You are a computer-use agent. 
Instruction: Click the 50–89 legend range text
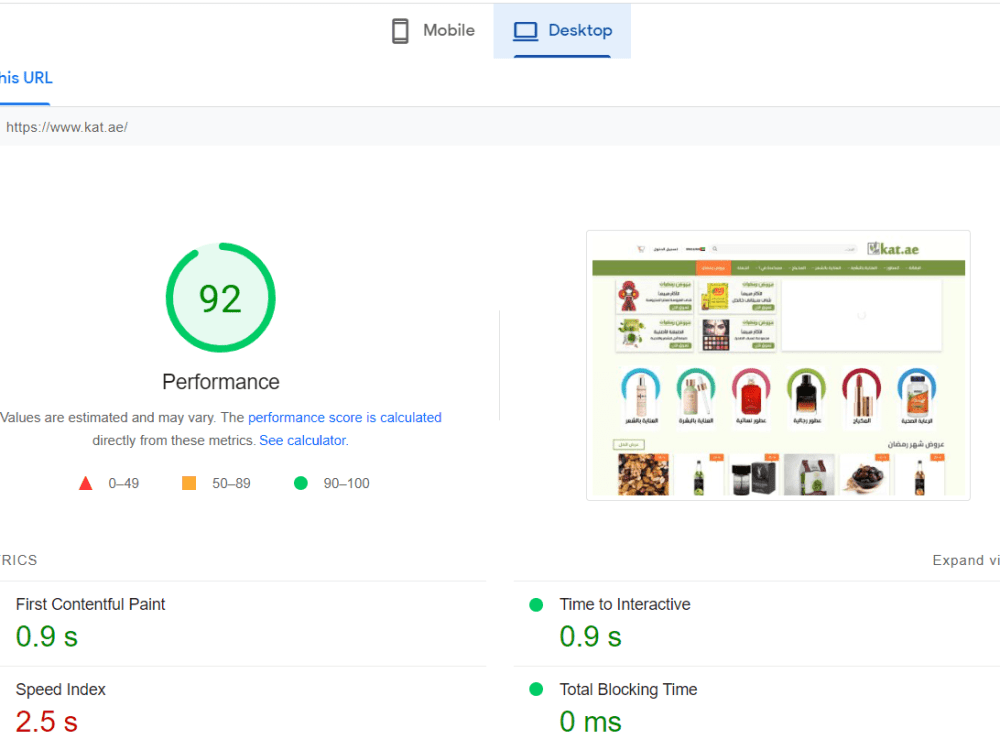click(232, 483)
